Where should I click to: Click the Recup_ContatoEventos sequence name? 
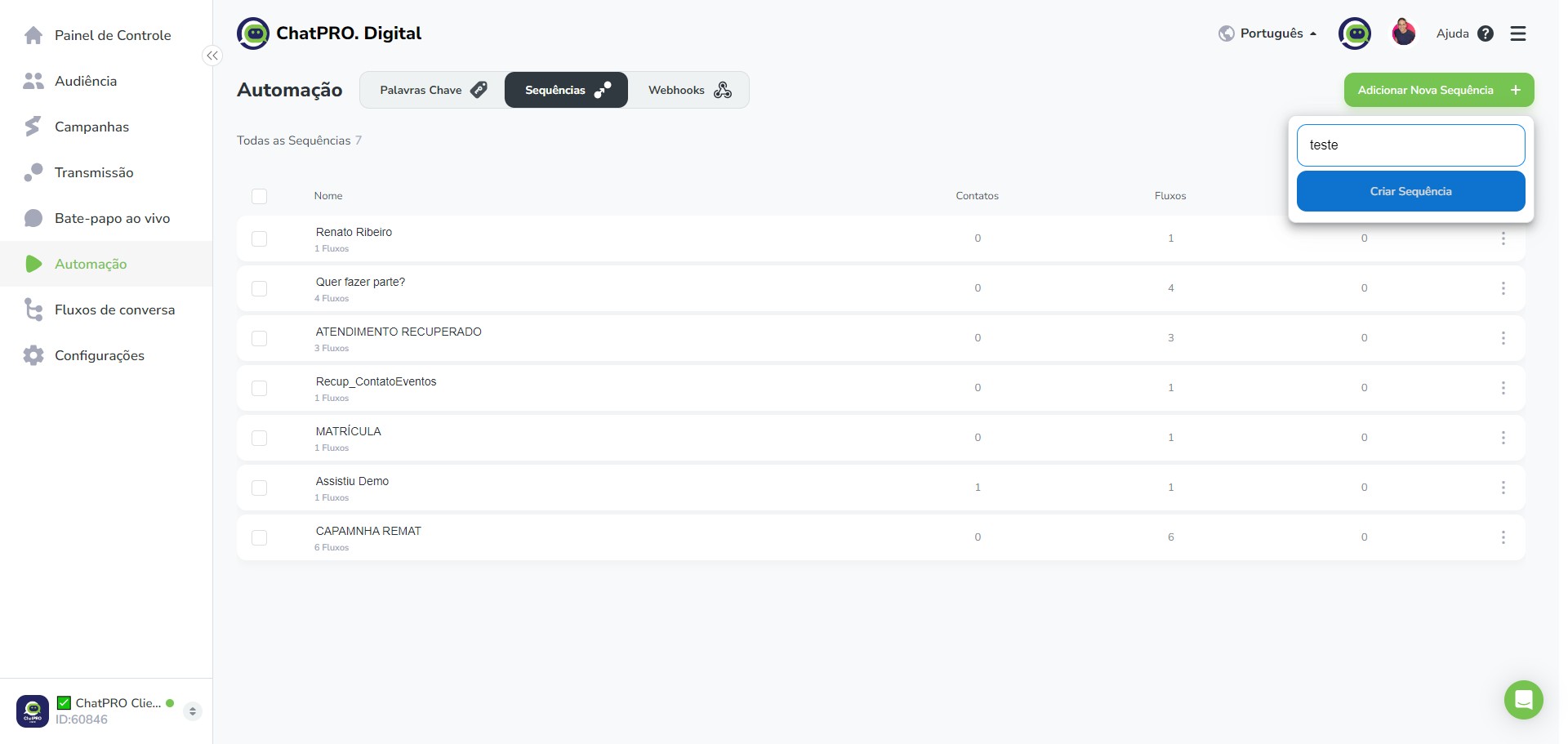pos(376,381)
